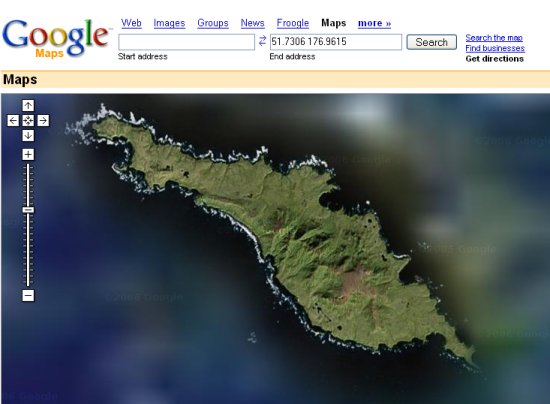Click the Search button
The width and height of the screenshot is (550, 404).
(431, 42)
